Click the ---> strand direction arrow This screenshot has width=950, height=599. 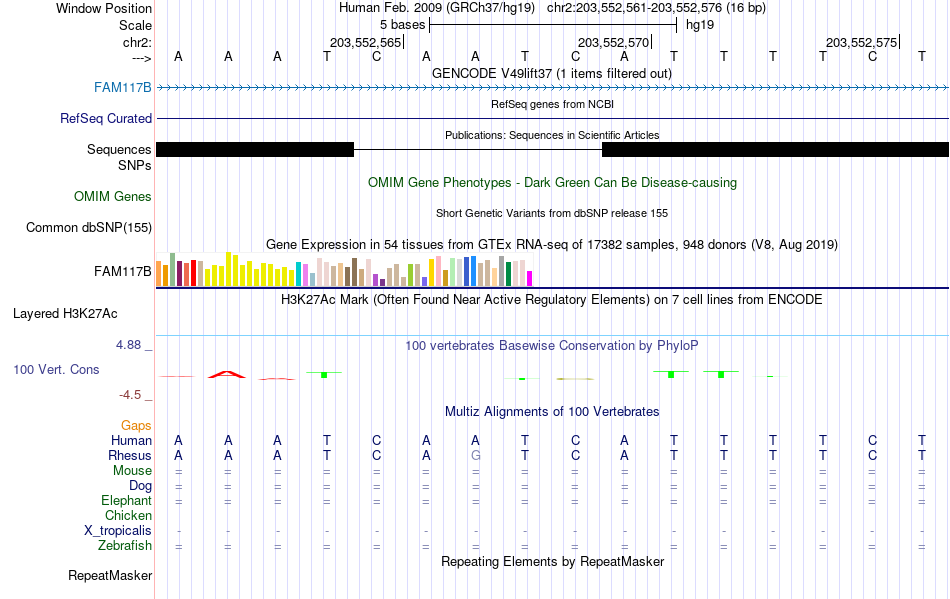coord(141,58)
